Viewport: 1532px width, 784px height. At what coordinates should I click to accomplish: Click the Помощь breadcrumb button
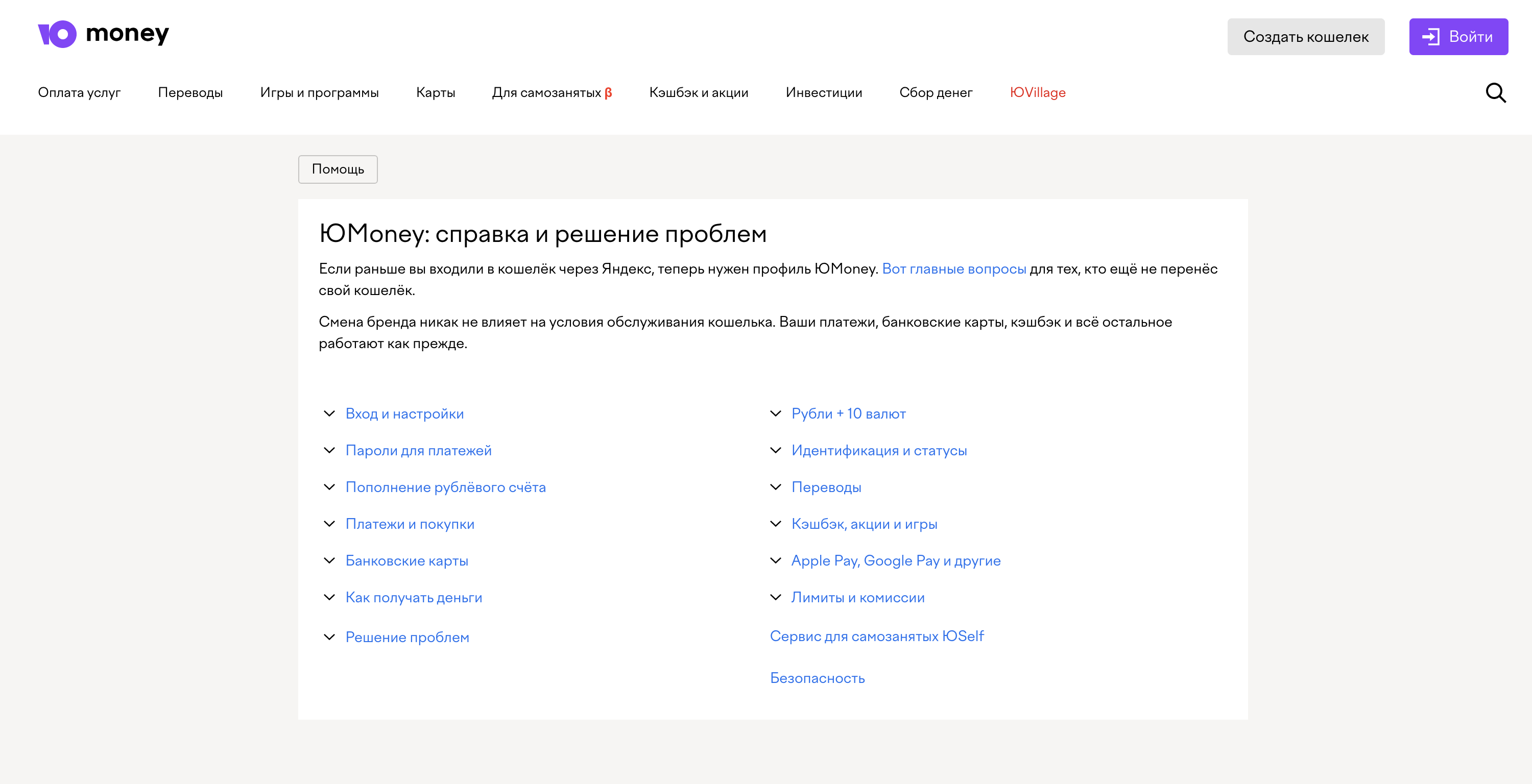[338, 169]
